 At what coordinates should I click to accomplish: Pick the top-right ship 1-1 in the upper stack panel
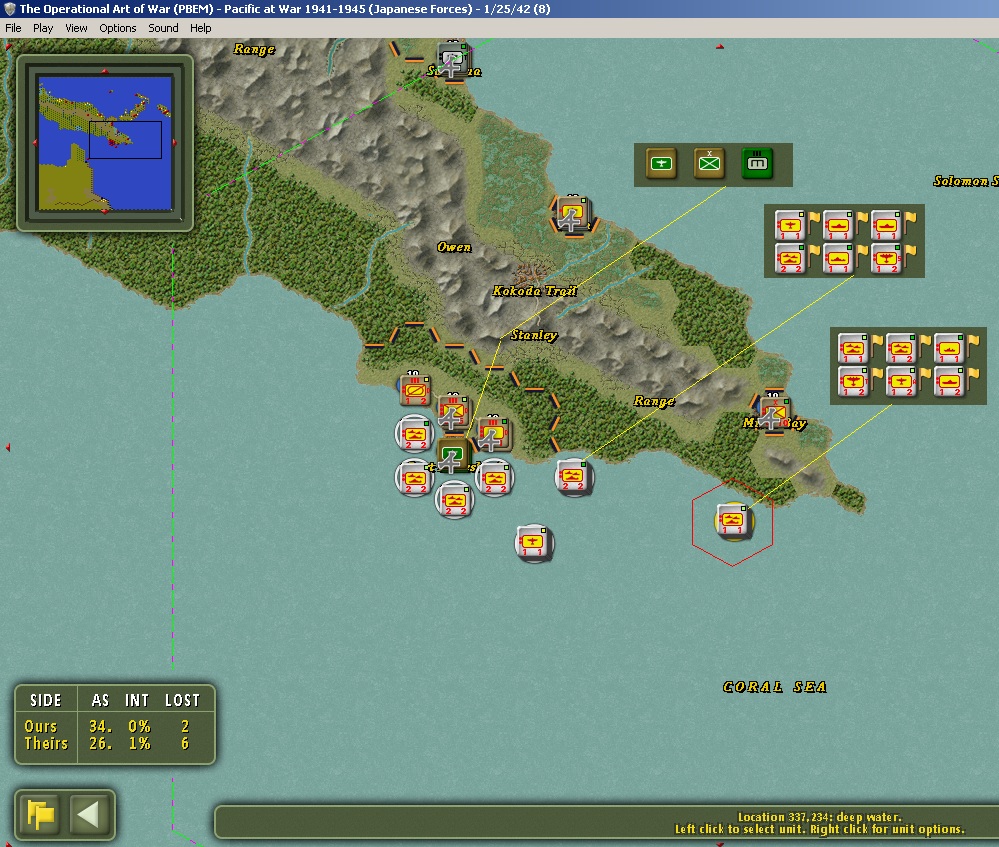[x=886, y=226]
